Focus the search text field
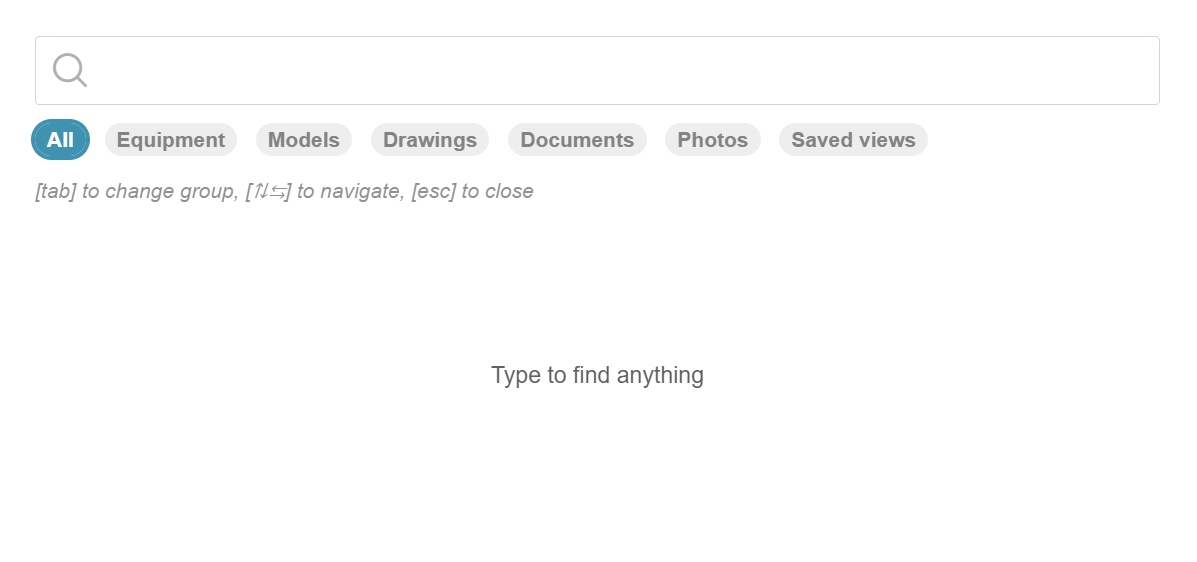 620,70
